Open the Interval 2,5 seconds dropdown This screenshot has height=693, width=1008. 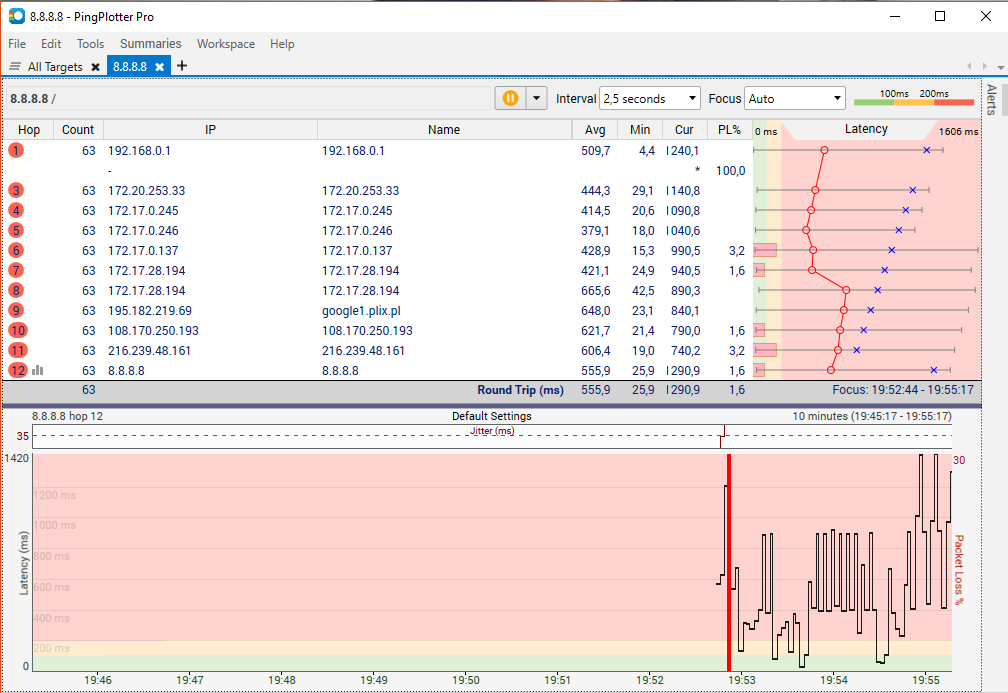(x=649, y=98)
